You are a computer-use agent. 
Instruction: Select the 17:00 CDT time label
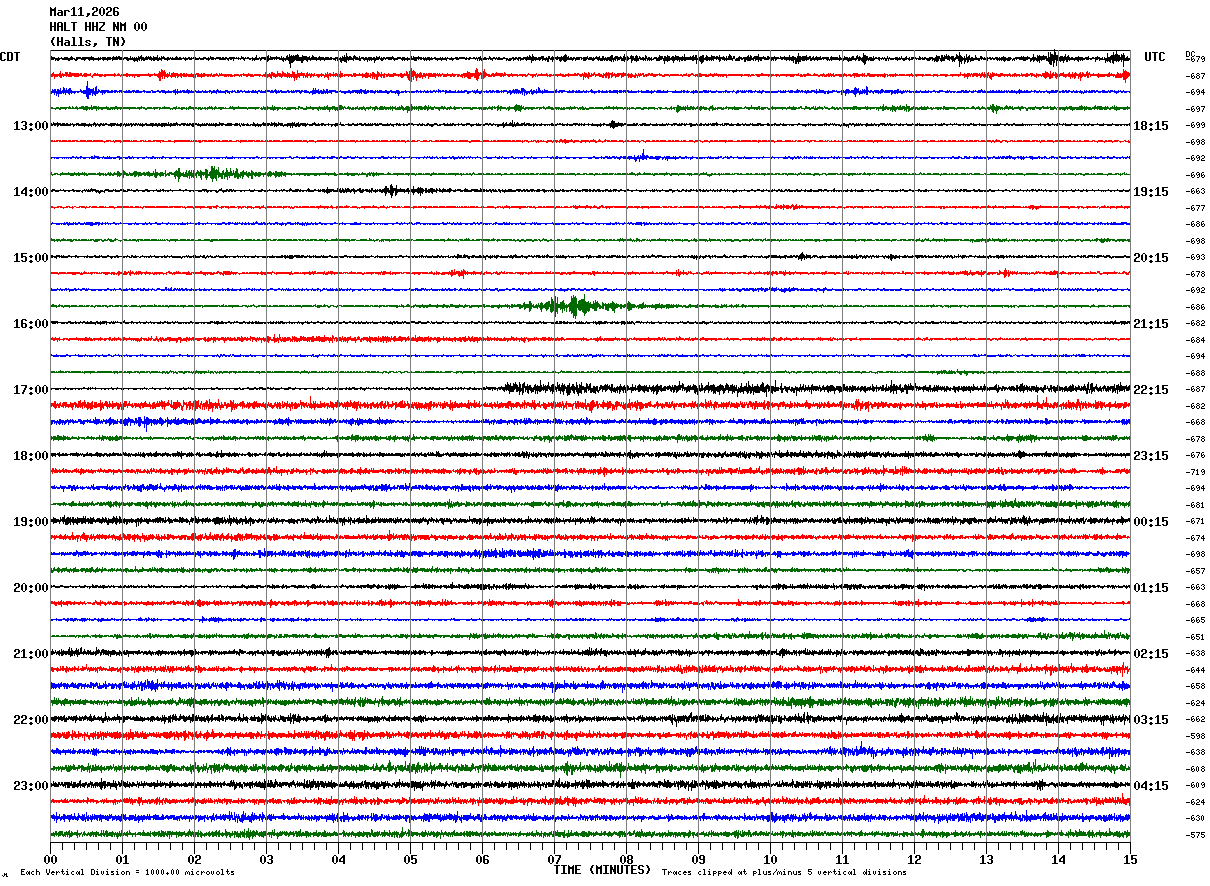(x=31, y=389)
